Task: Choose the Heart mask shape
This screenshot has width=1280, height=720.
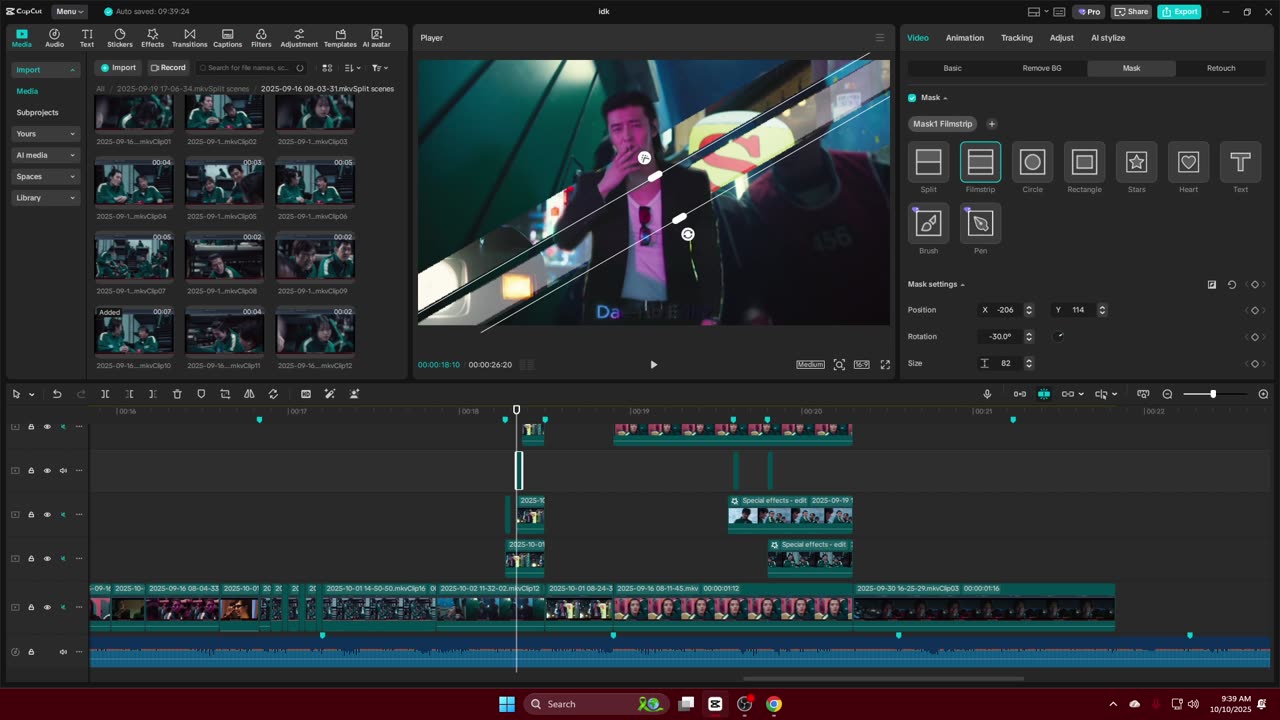Action: pos(1188,162)
